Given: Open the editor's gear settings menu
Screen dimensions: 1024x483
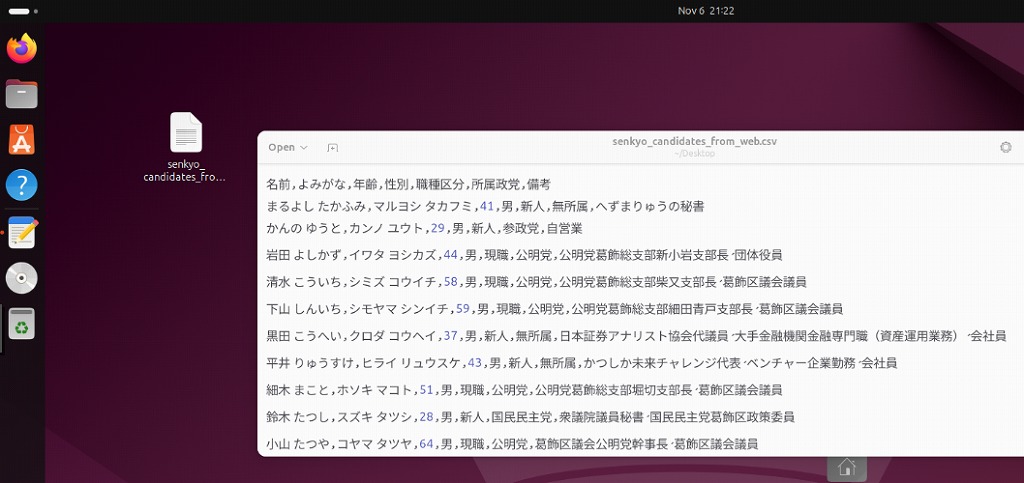Looking at the screenshot, I should pos(1005,147).
